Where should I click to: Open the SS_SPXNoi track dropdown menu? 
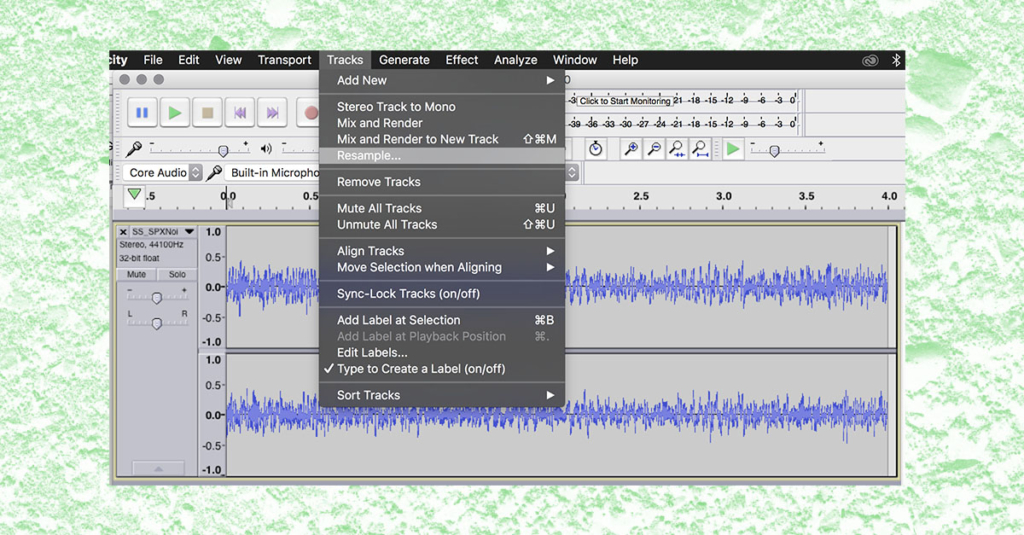click(189, 232)
